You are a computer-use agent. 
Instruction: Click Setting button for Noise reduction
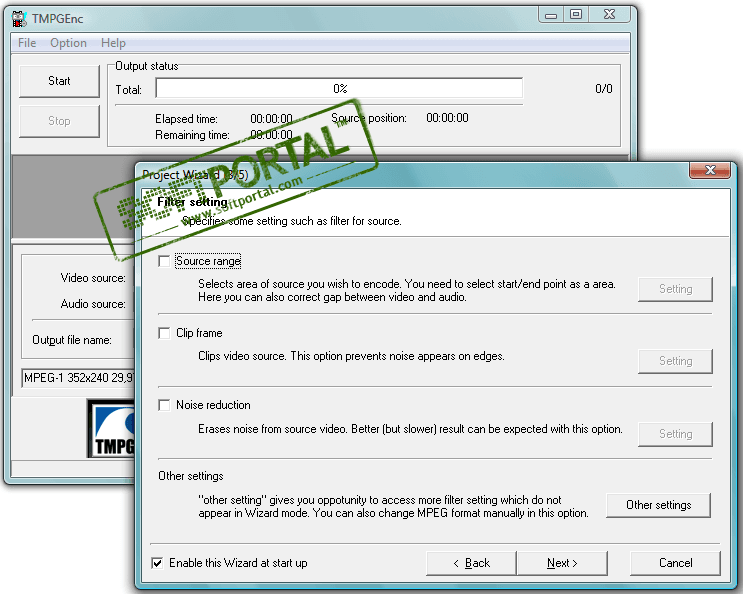pos(675,434)
